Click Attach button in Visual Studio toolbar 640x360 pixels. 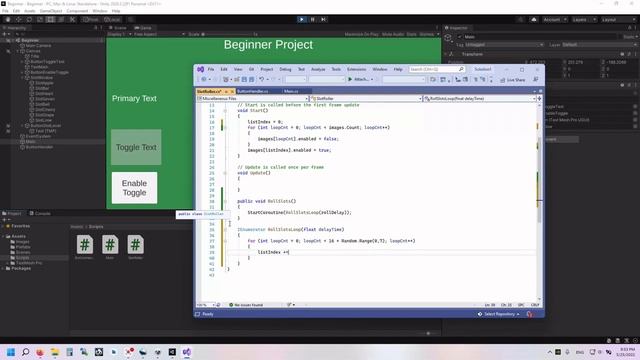click(x=360, y=80)
